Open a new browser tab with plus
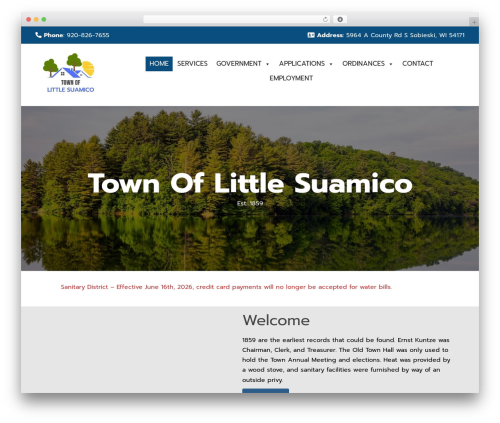Screen dimensions: 500x423 474,22
